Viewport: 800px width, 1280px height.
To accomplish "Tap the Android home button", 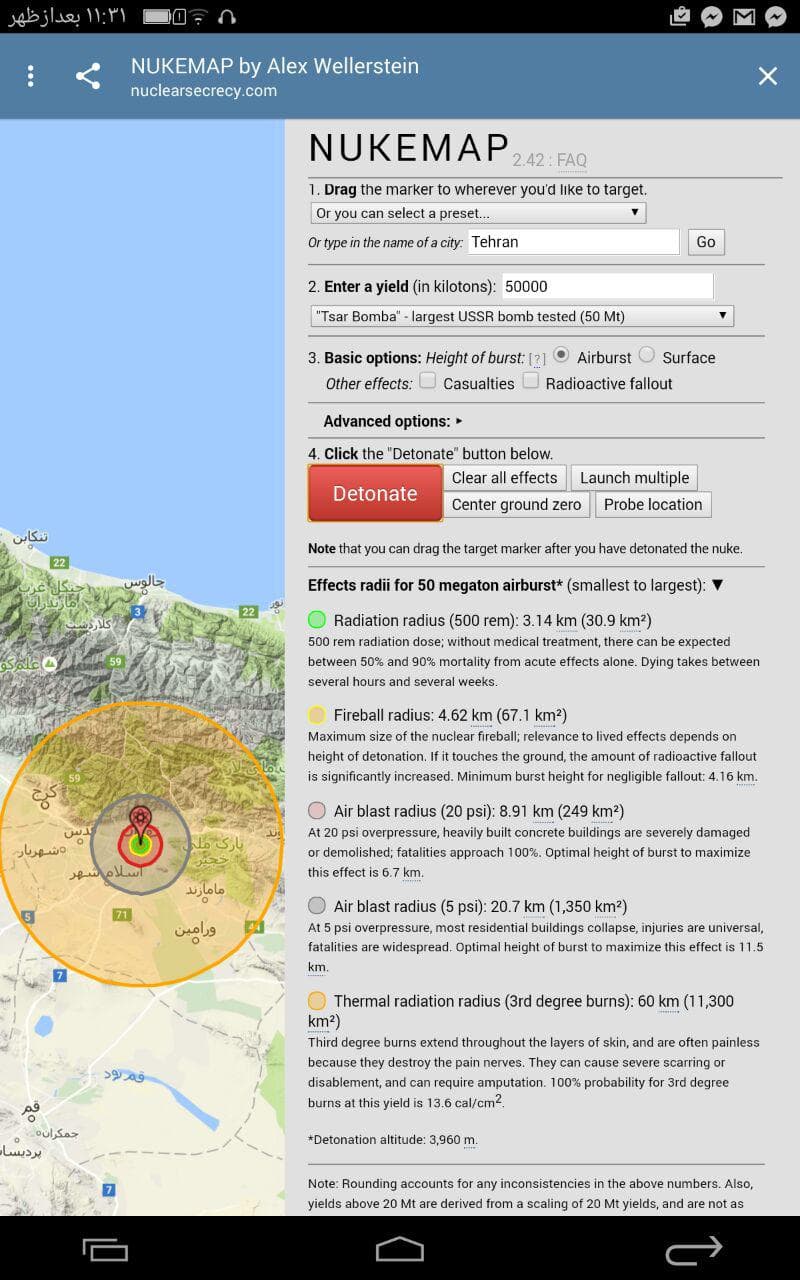I will (400, 1249).
